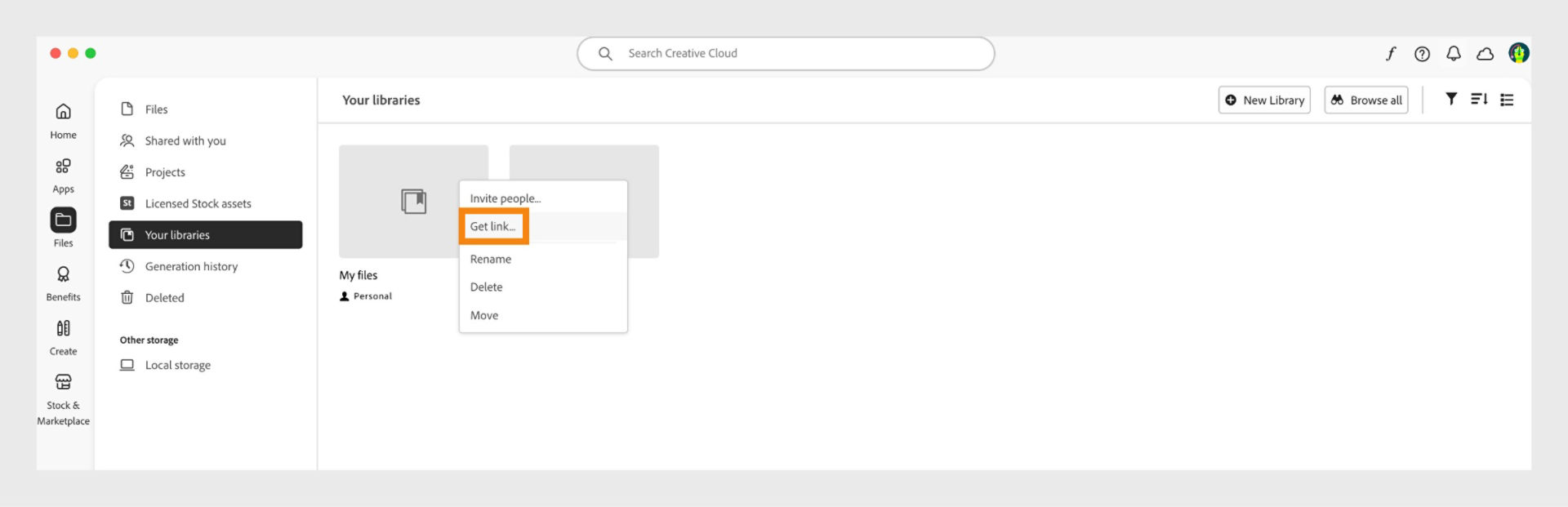Click the My files library name
The width and height of the screenshot is (1568, 507).
(x=359, y=275)
